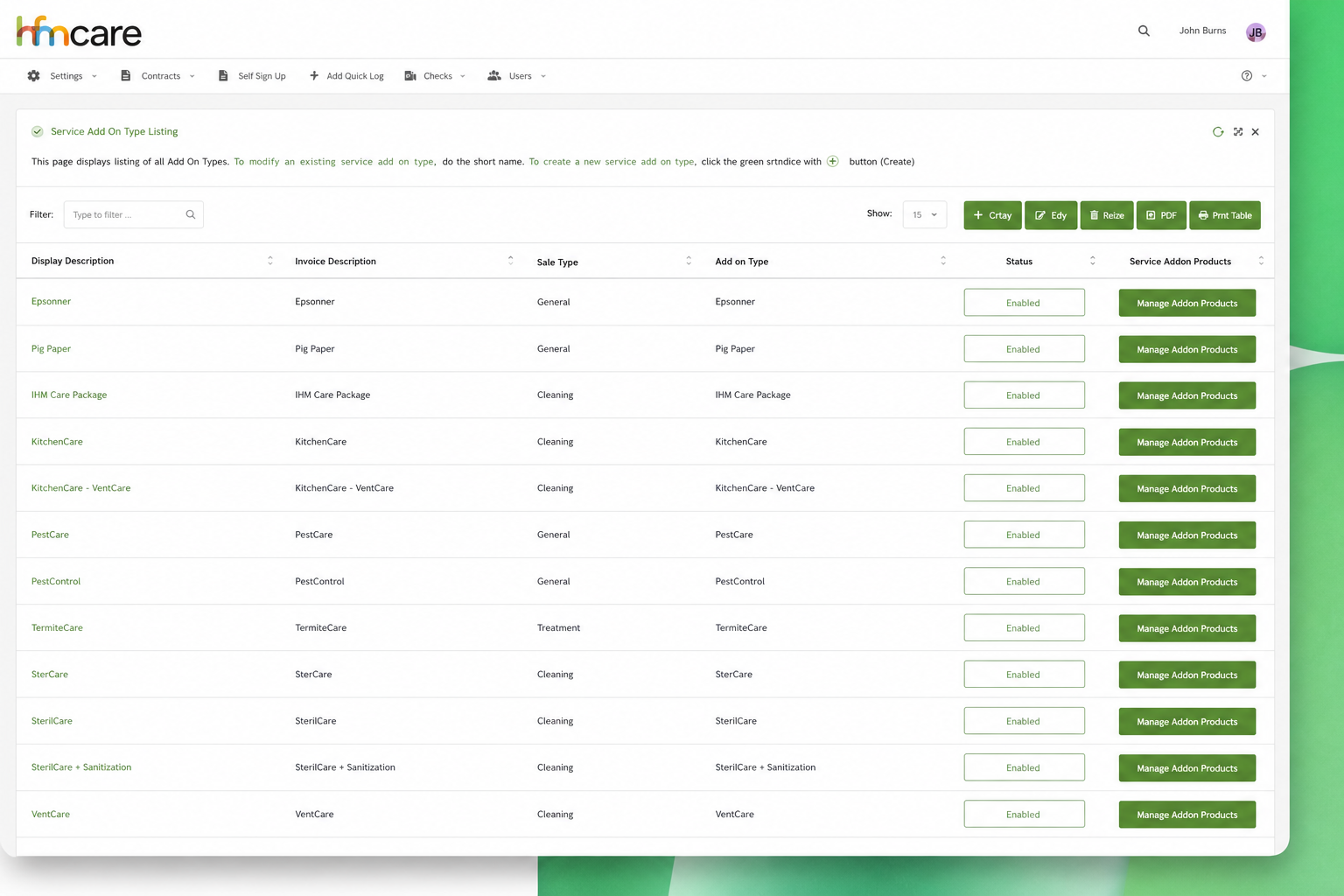Open the Self Sign Up menu item
Viewport: 1344px width, 896px height.
point(252,76)
